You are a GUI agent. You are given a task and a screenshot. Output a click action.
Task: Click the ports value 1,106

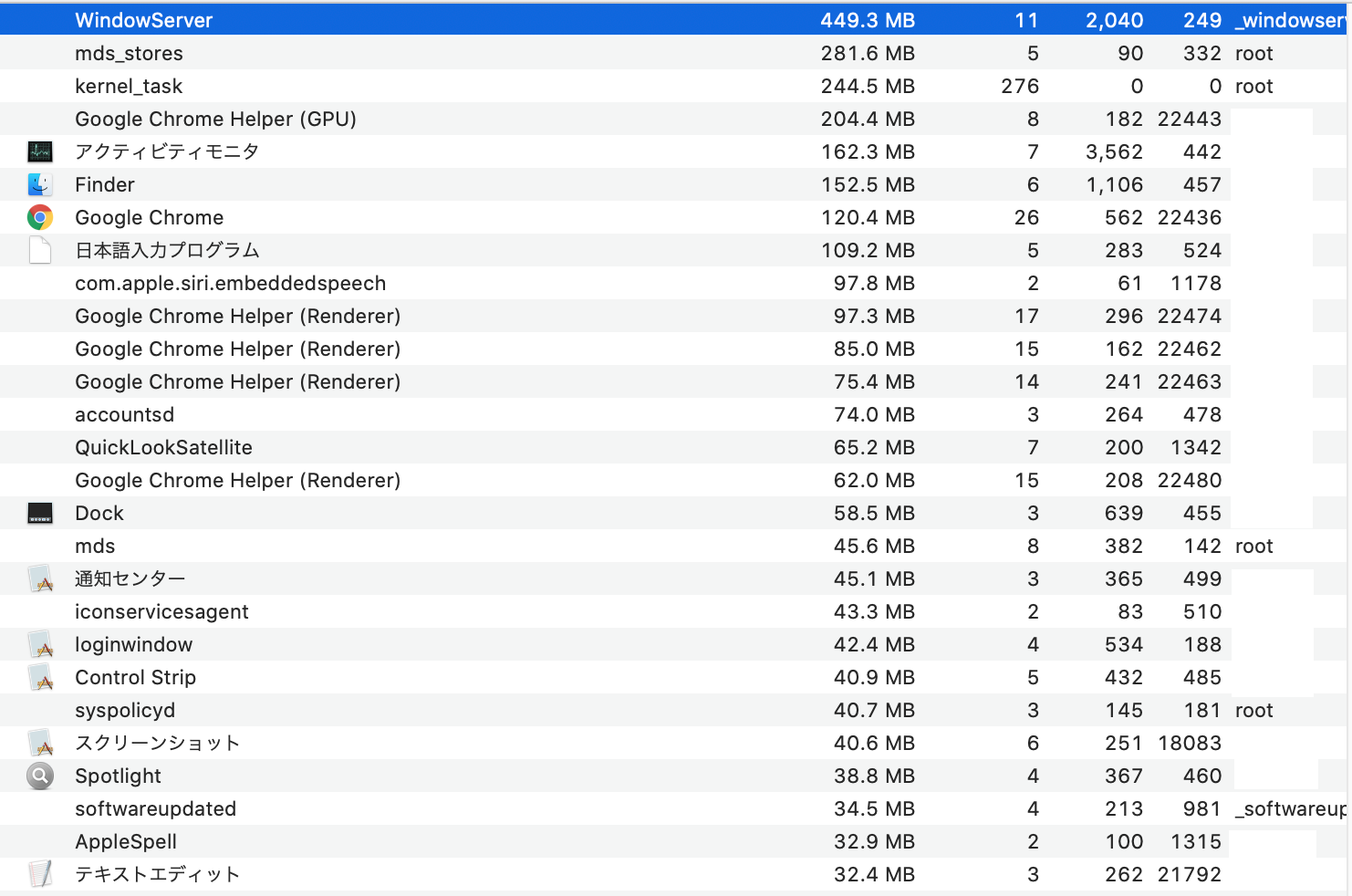1115,184
